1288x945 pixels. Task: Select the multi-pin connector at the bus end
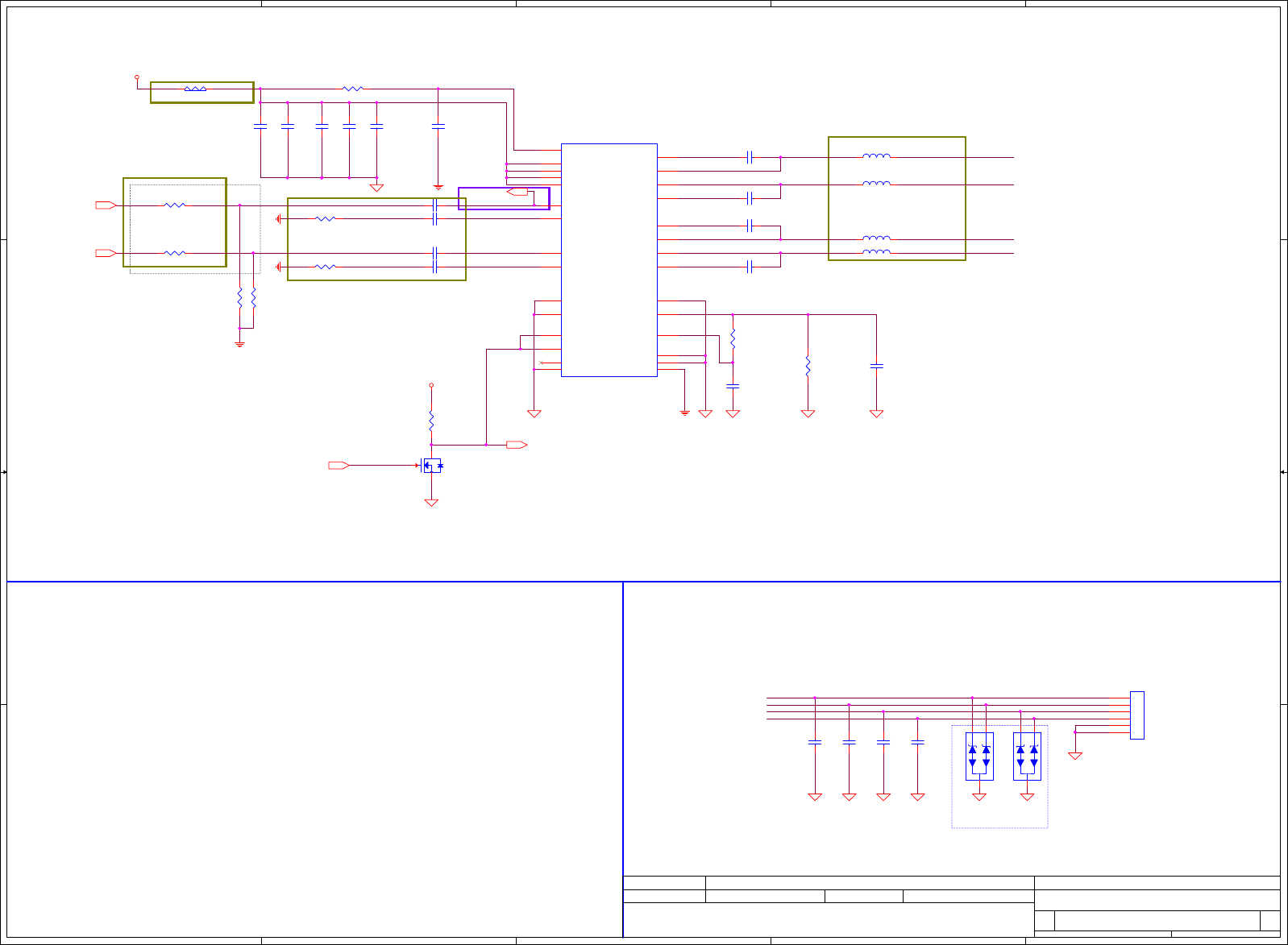[1137, 715]
